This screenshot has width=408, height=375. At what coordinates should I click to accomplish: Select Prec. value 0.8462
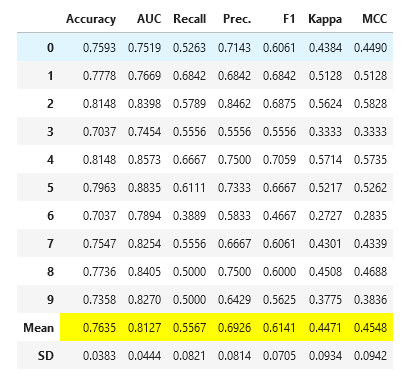[234, 104]
